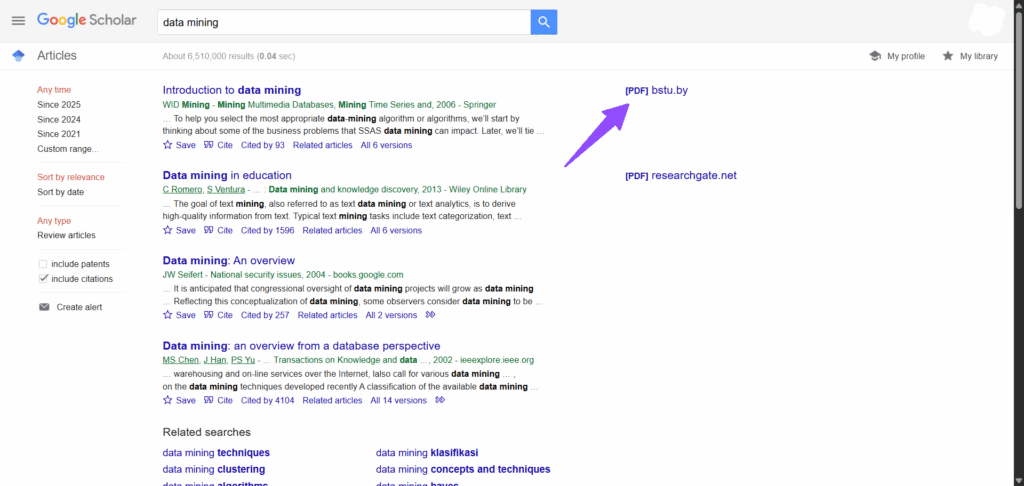Enable the include patents checkbox

click(x=43, y=264)
